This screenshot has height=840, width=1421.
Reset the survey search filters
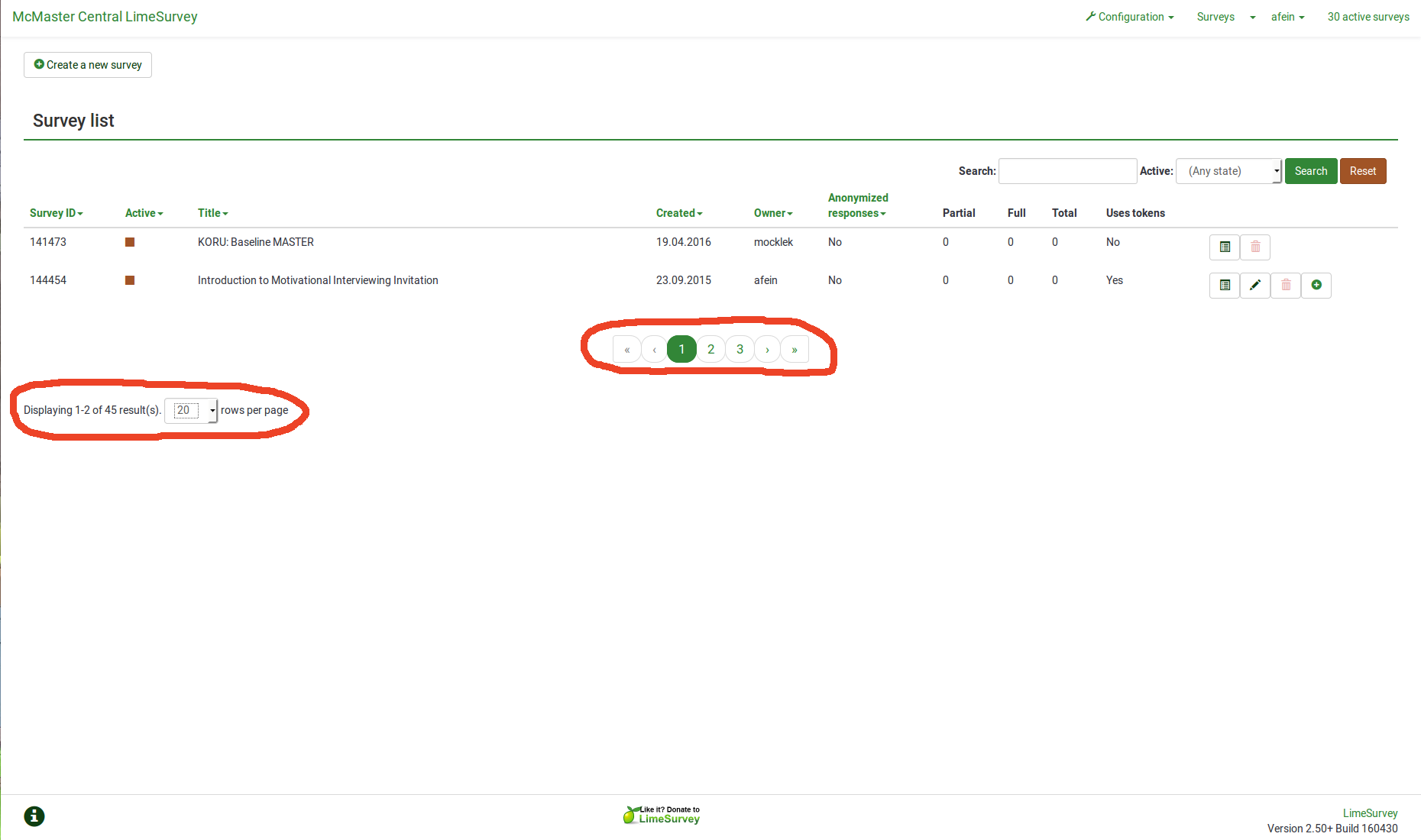pyautogui.click(x=1363, y=171)
